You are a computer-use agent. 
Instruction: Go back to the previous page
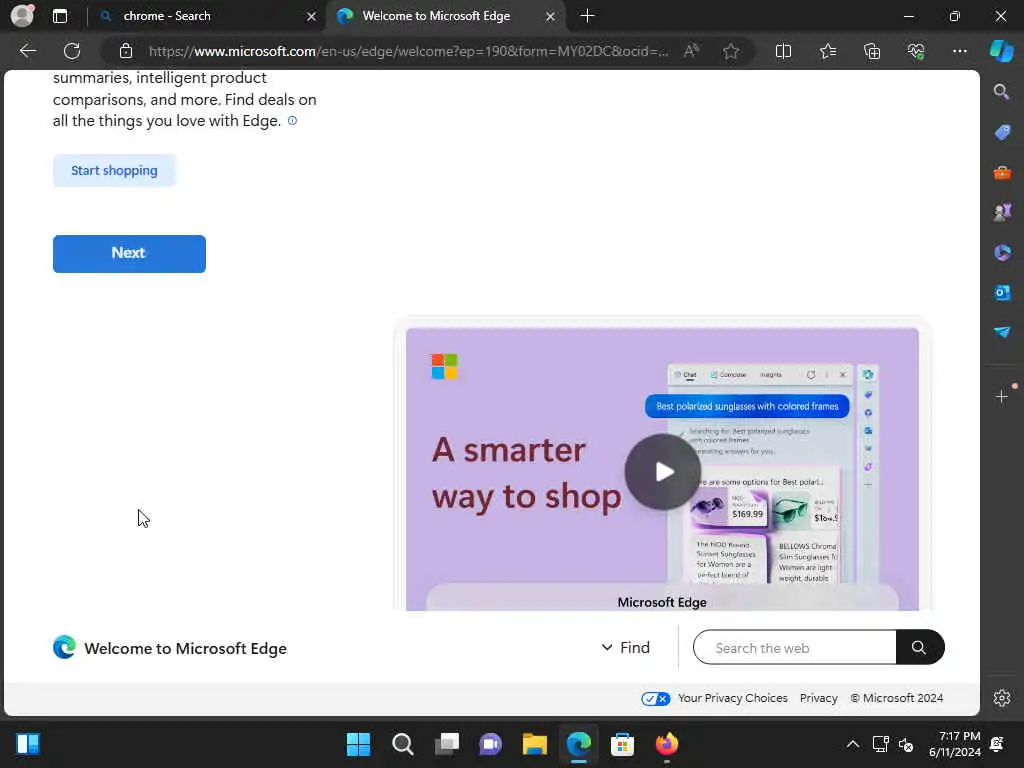[27, 51]
